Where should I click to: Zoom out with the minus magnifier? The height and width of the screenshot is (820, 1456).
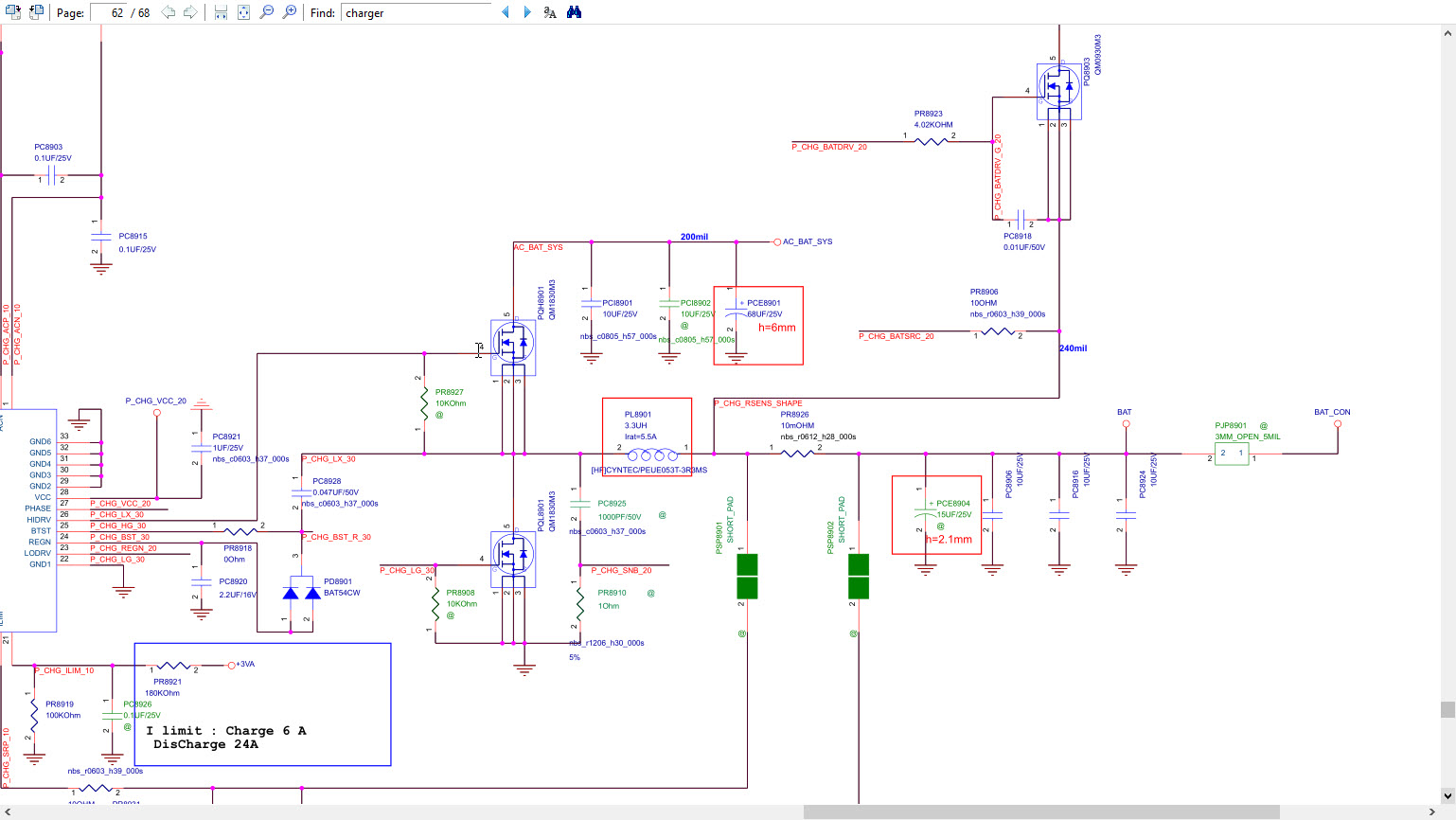tap(267, 12)
